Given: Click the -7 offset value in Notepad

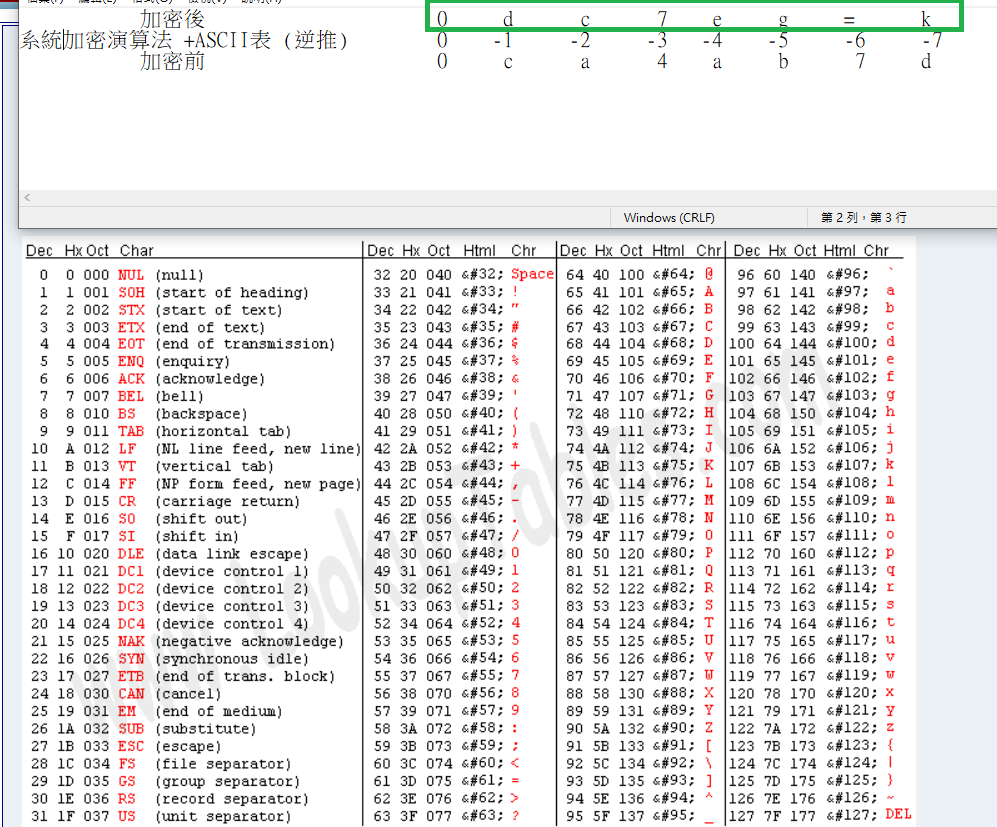Looking at the screenshot, I should [x=933, y=41].
